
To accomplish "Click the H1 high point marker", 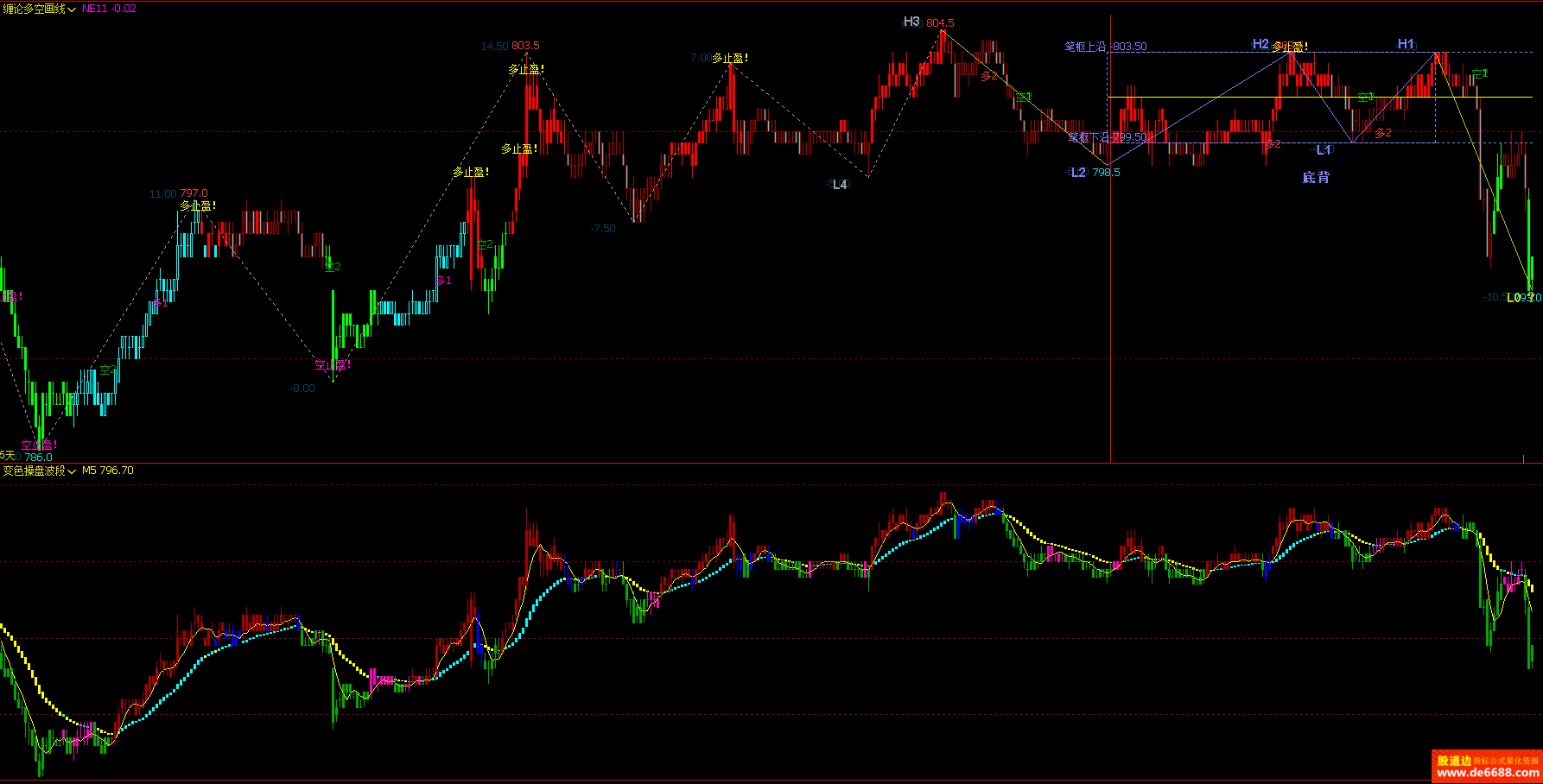I will click(x=1406, y=44).
